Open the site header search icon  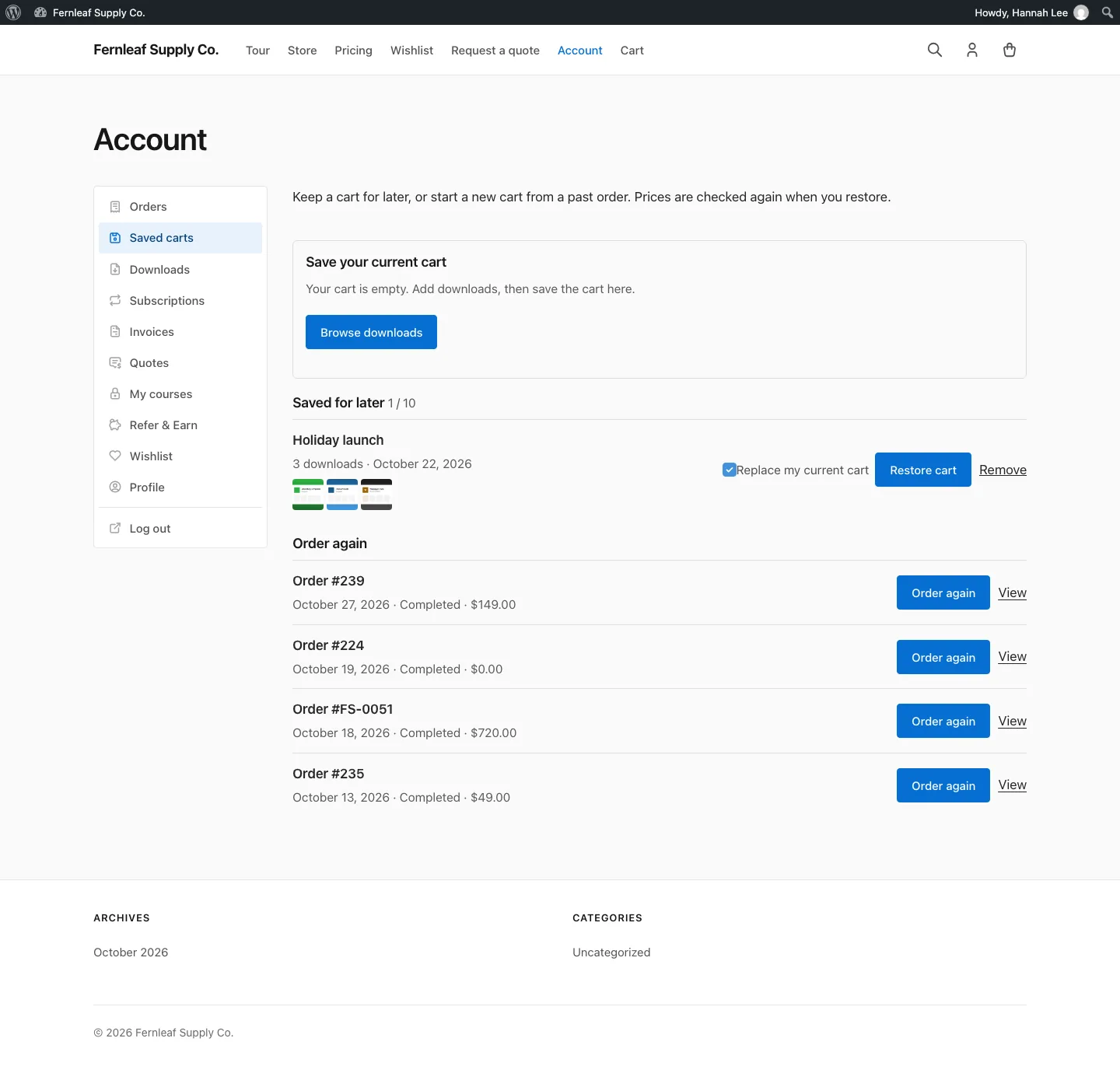tap(935, 50)
